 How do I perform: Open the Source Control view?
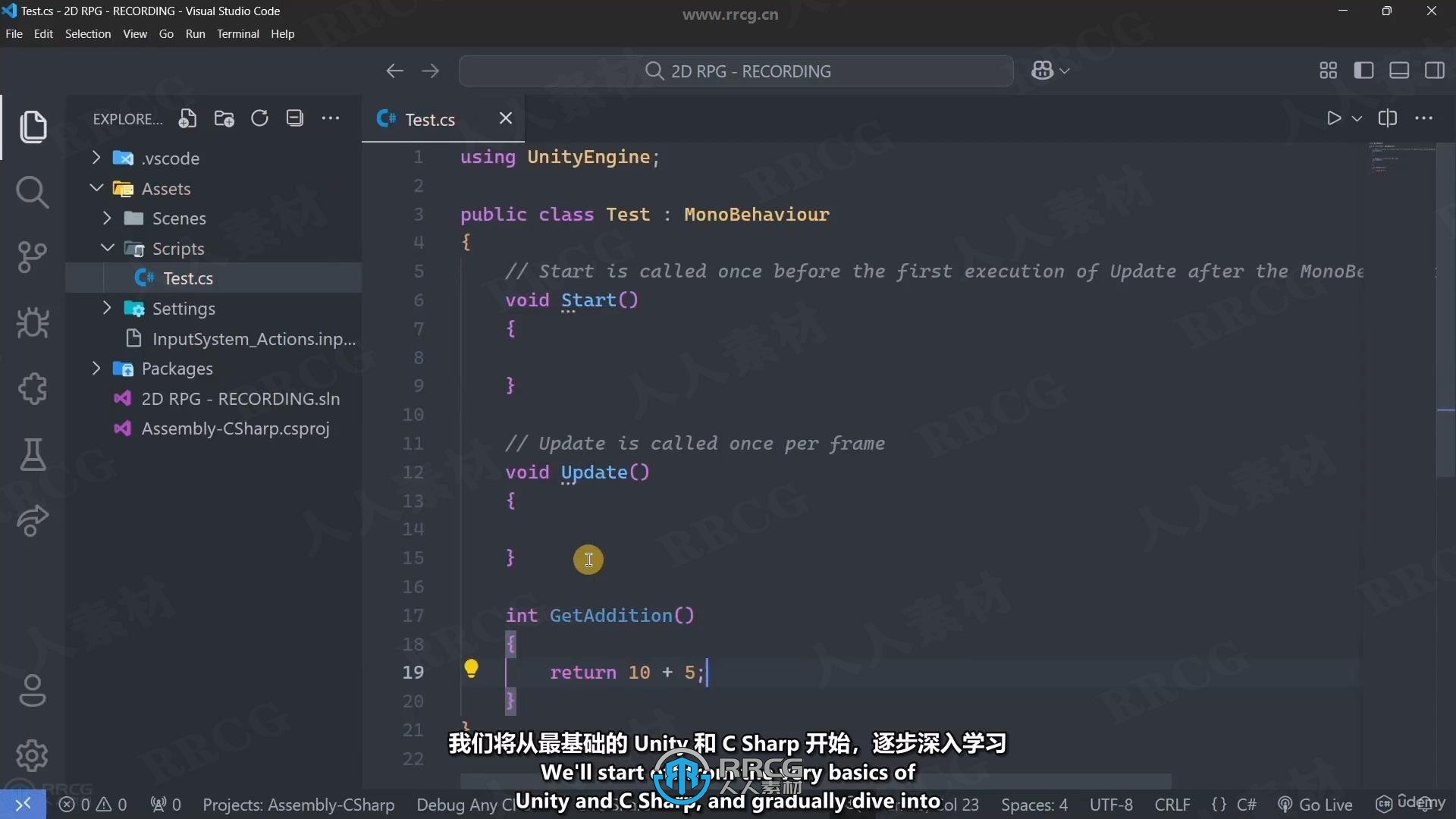click(x=33, y=258)
